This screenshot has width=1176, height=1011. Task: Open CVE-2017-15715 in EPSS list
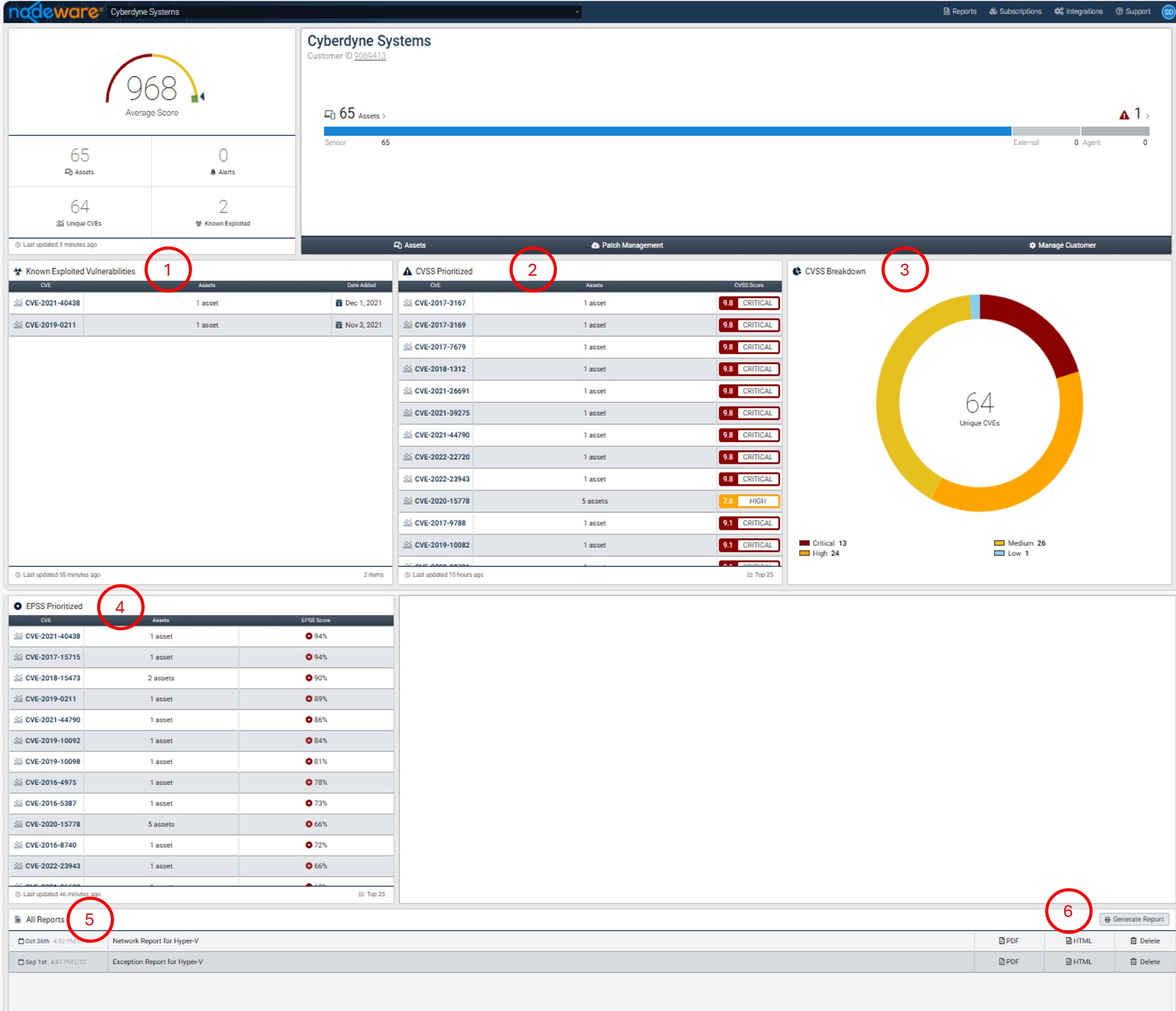click(x=53, y=657)
